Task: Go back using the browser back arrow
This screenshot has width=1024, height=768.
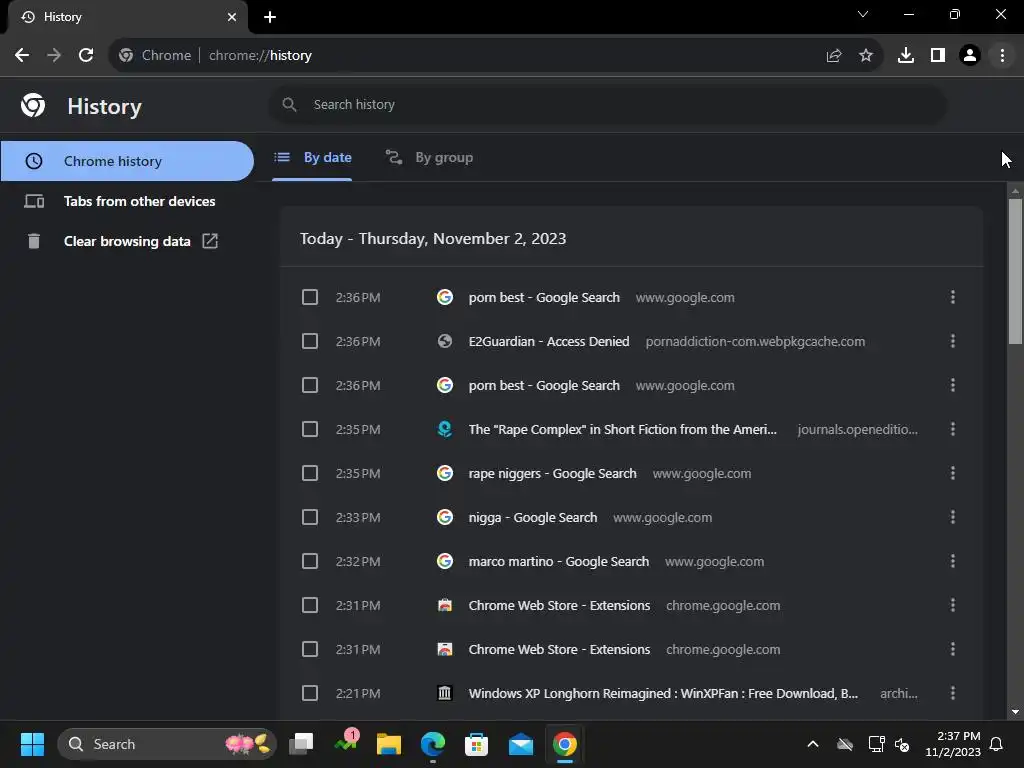Action: [x=22, y=56]
